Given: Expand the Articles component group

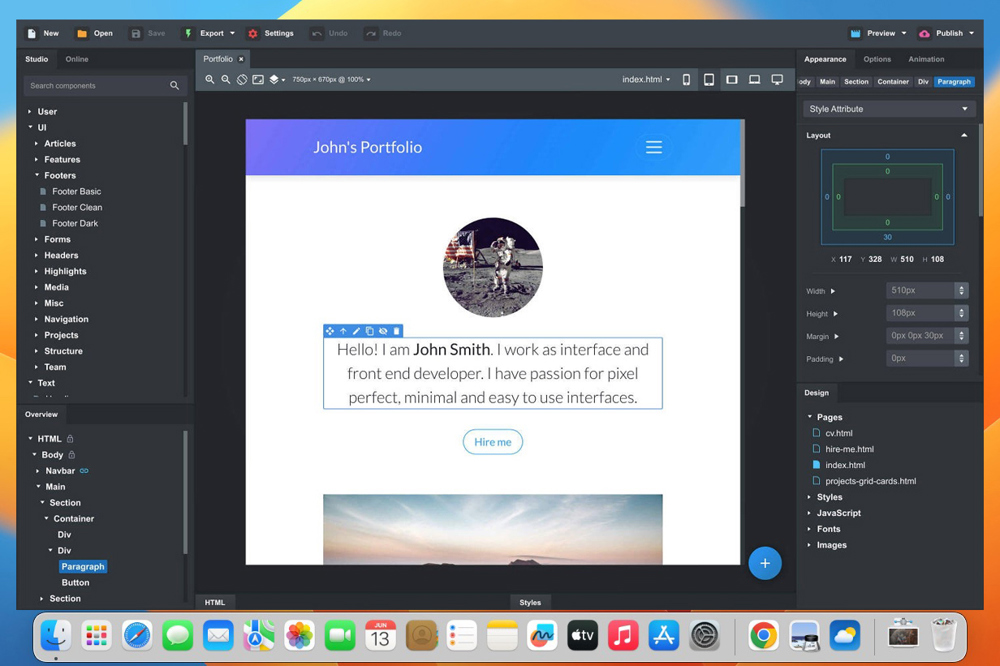Looking at the screenshot, I should (x=36, y=144).
